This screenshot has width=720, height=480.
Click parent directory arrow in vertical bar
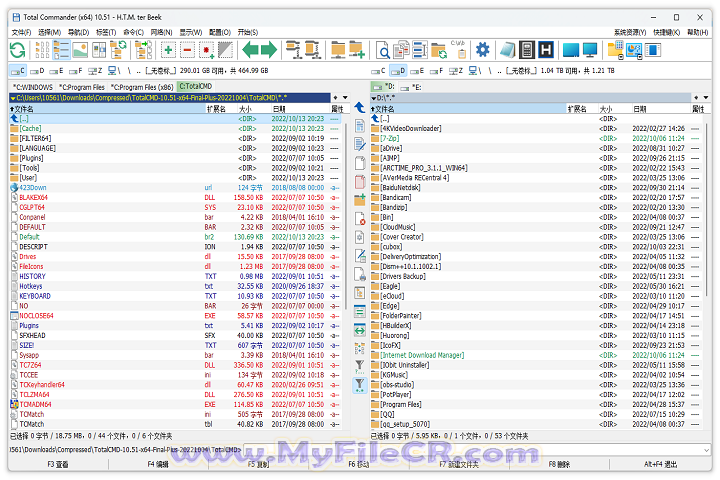tap(360, 107)
